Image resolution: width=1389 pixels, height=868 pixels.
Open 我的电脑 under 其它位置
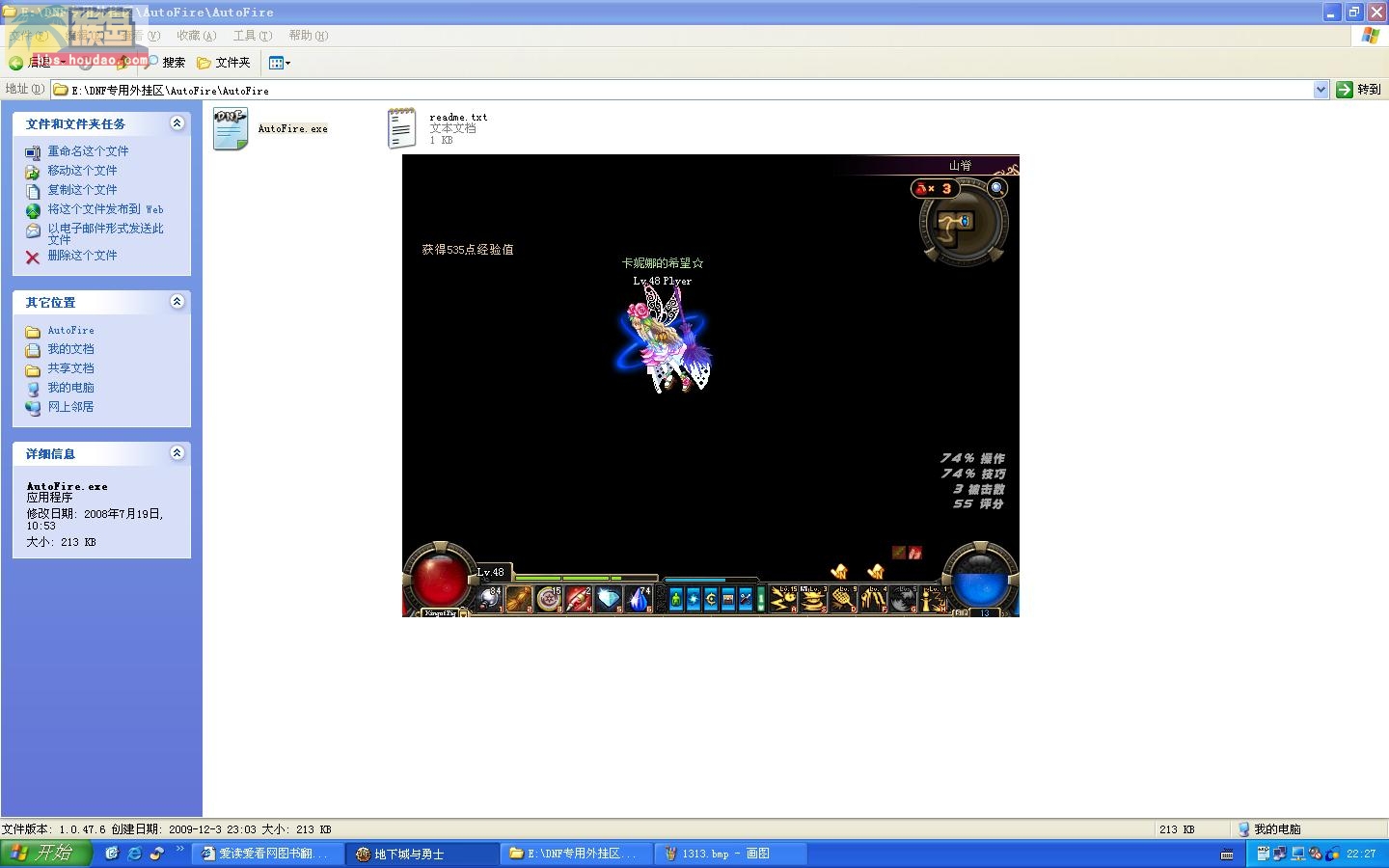click(70, 388)
